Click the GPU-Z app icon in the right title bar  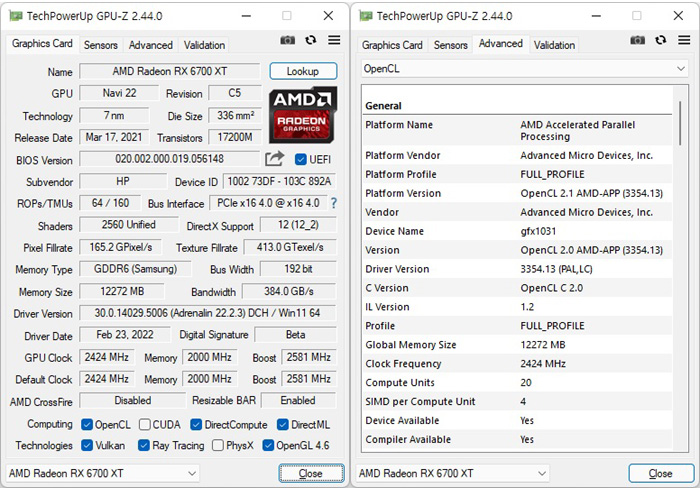tap(366, 16)
